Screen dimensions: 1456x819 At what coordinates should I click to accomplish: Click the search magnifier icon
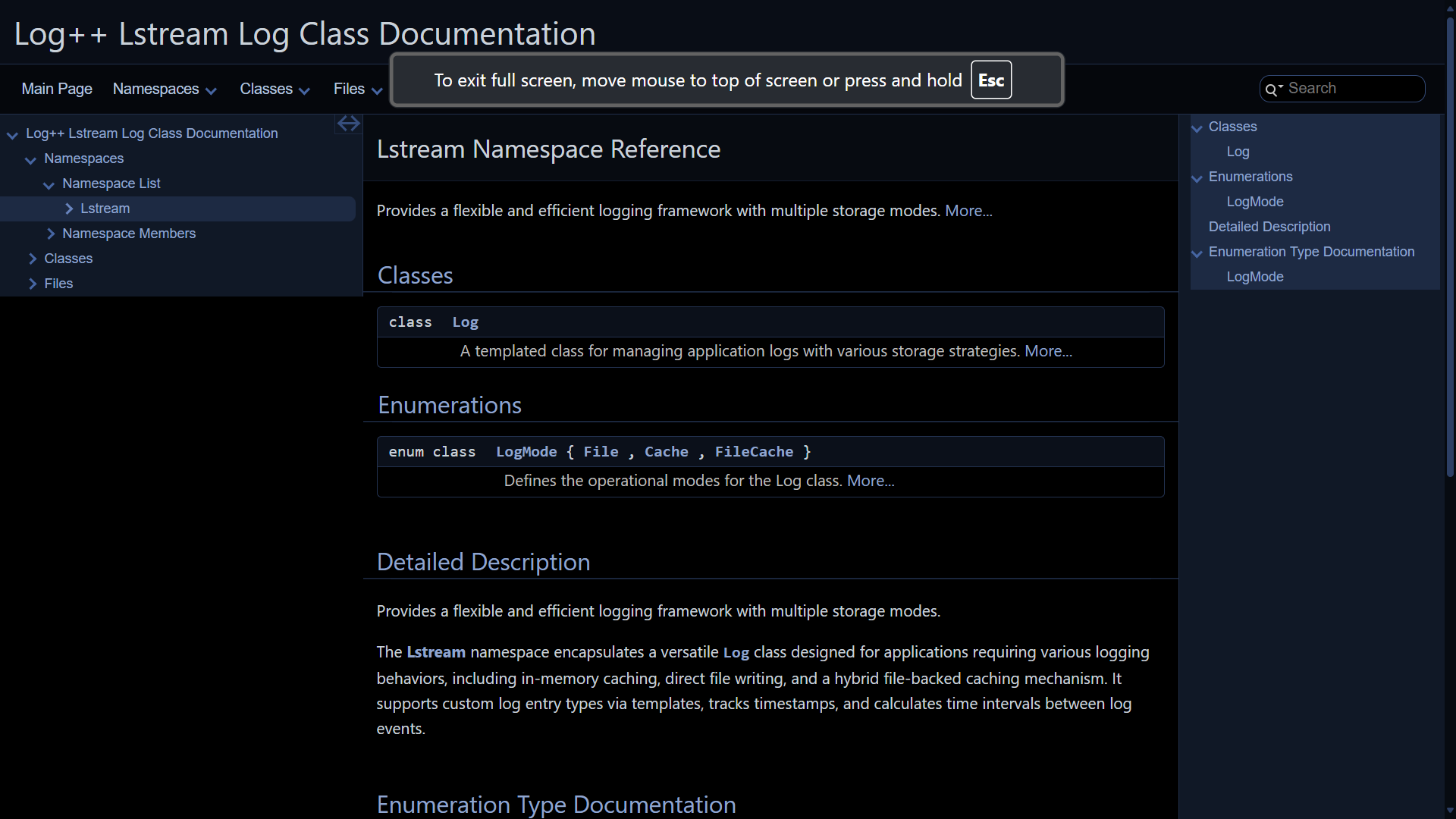pyautogui.click(x=1271, y=89)
